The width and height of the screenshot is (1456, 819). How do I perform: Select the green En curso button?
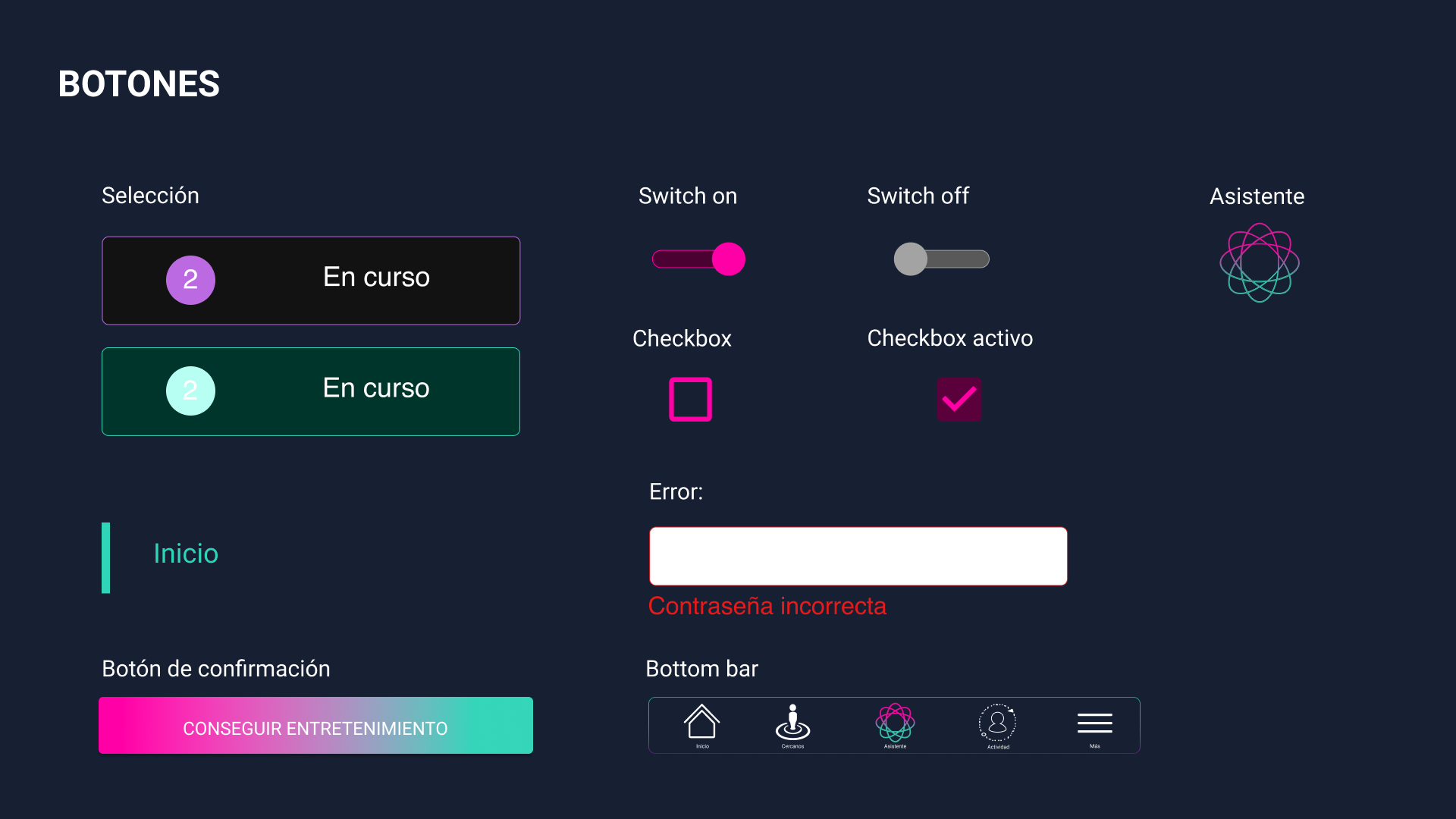(x=375, y=388)
